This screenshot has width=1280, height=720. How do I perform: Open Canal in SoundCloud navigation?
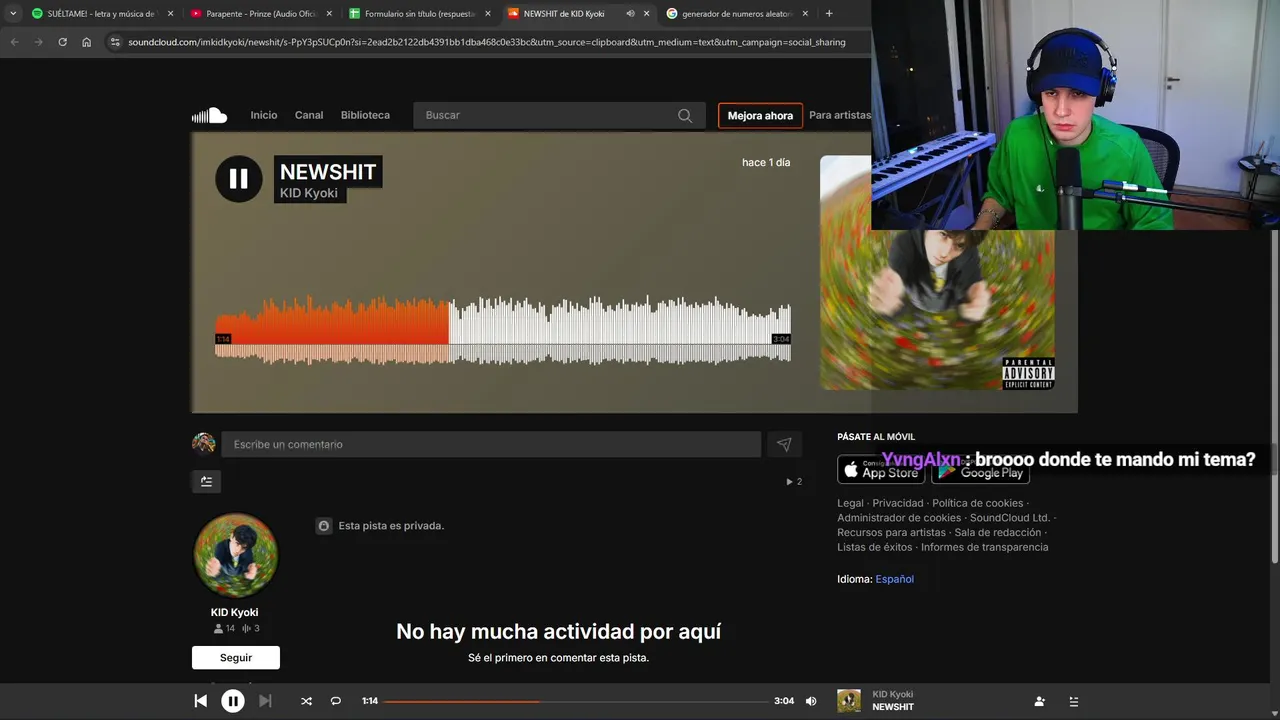309,115
